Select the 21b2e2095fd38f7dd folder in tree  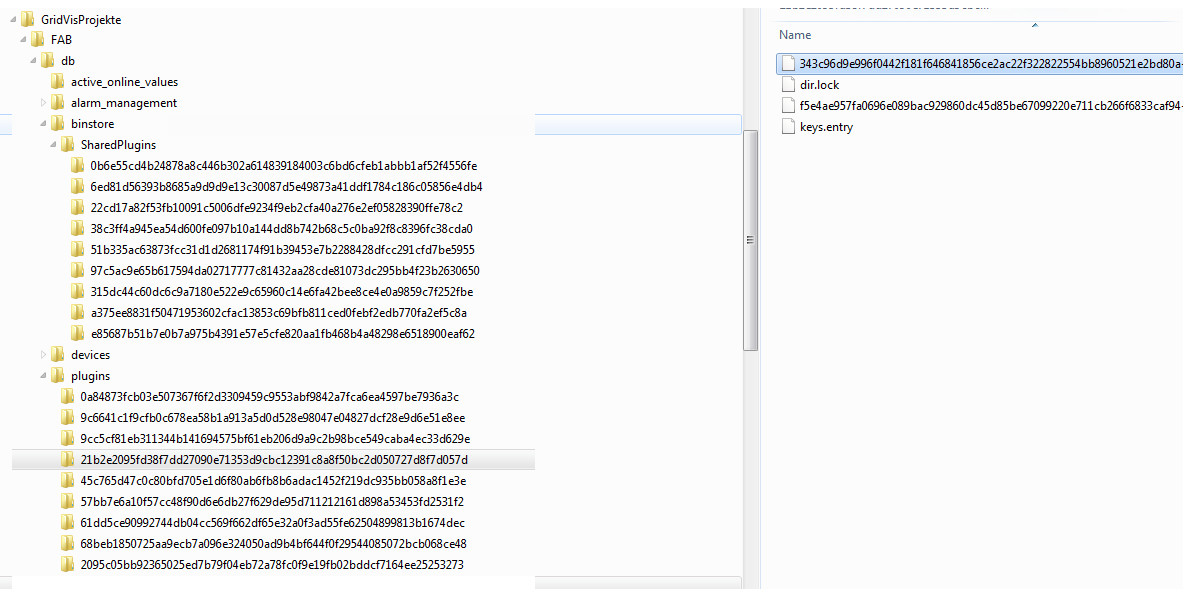coord(273,460)
